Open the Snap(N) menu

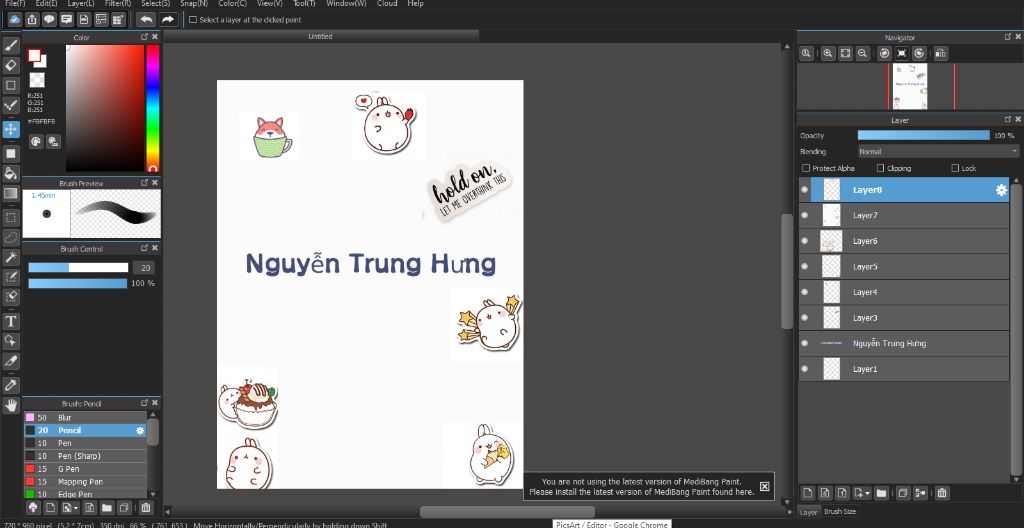[x=194, y=3]
